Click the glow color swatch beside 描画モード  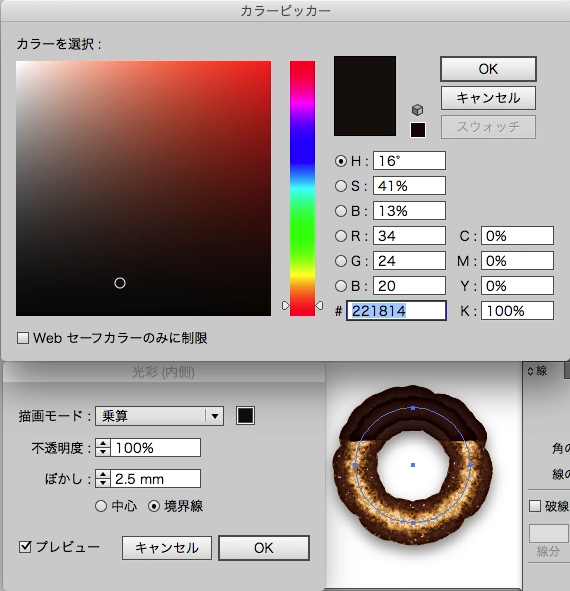coord(245,416)
